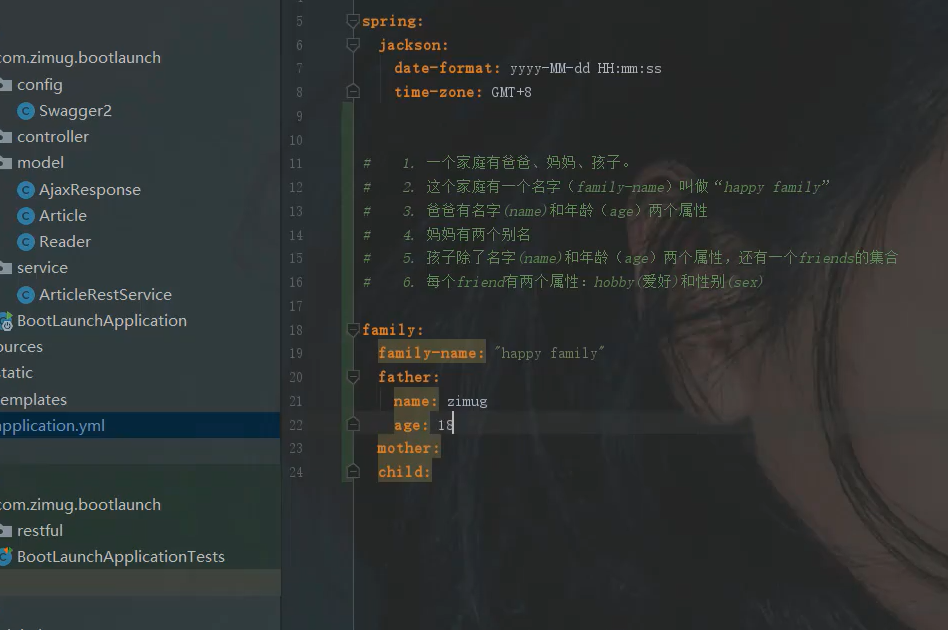Image resolution: width=948 pixels, height=630 pixels.
Task: Click the "happy family" value
Action: tap(549, 353)
